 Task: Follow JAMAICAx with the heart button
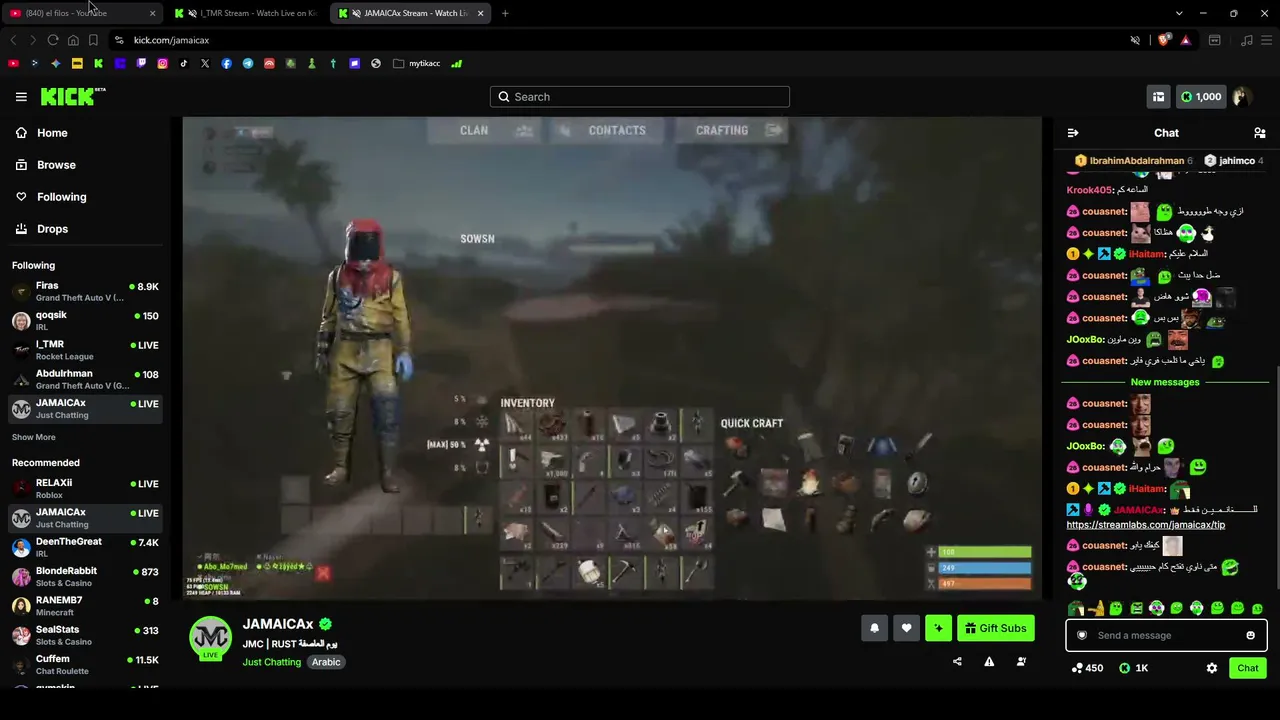906,628
